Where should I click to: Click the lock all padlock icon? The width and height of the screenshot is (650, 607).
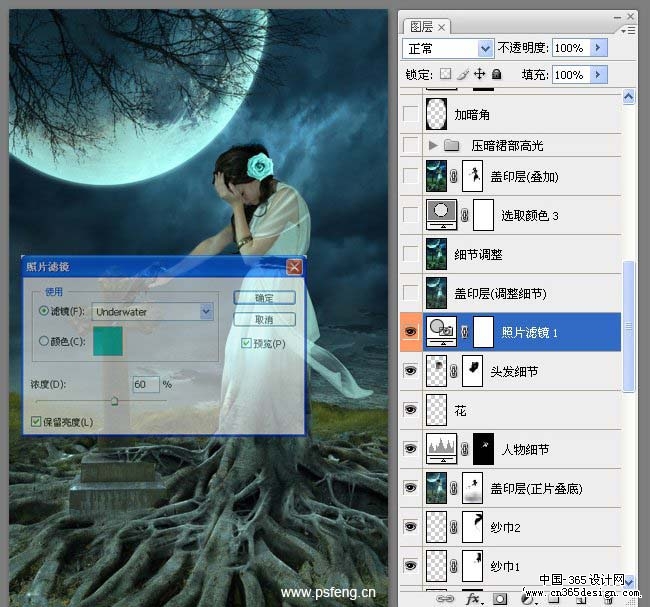pyautogui.click(x=496, y=74)
